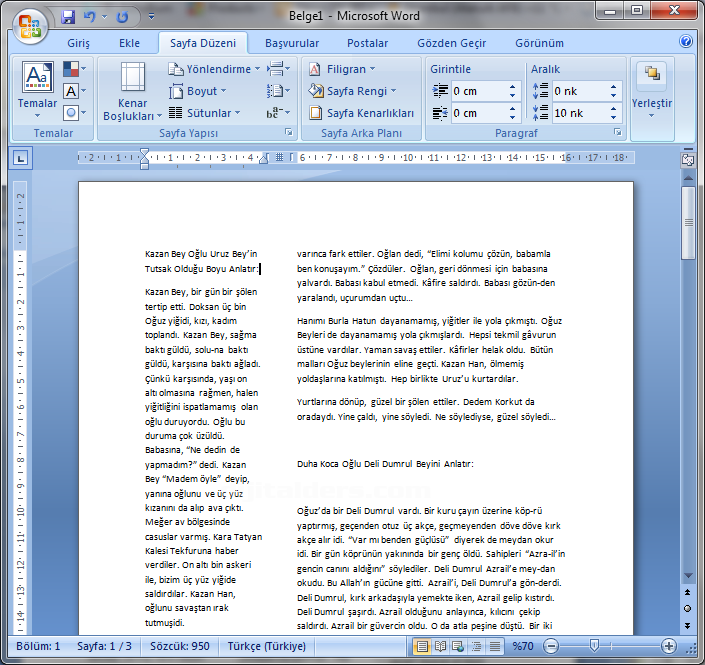Increase left indent with up arrow
705x665 pixels.
coord(513,87)
